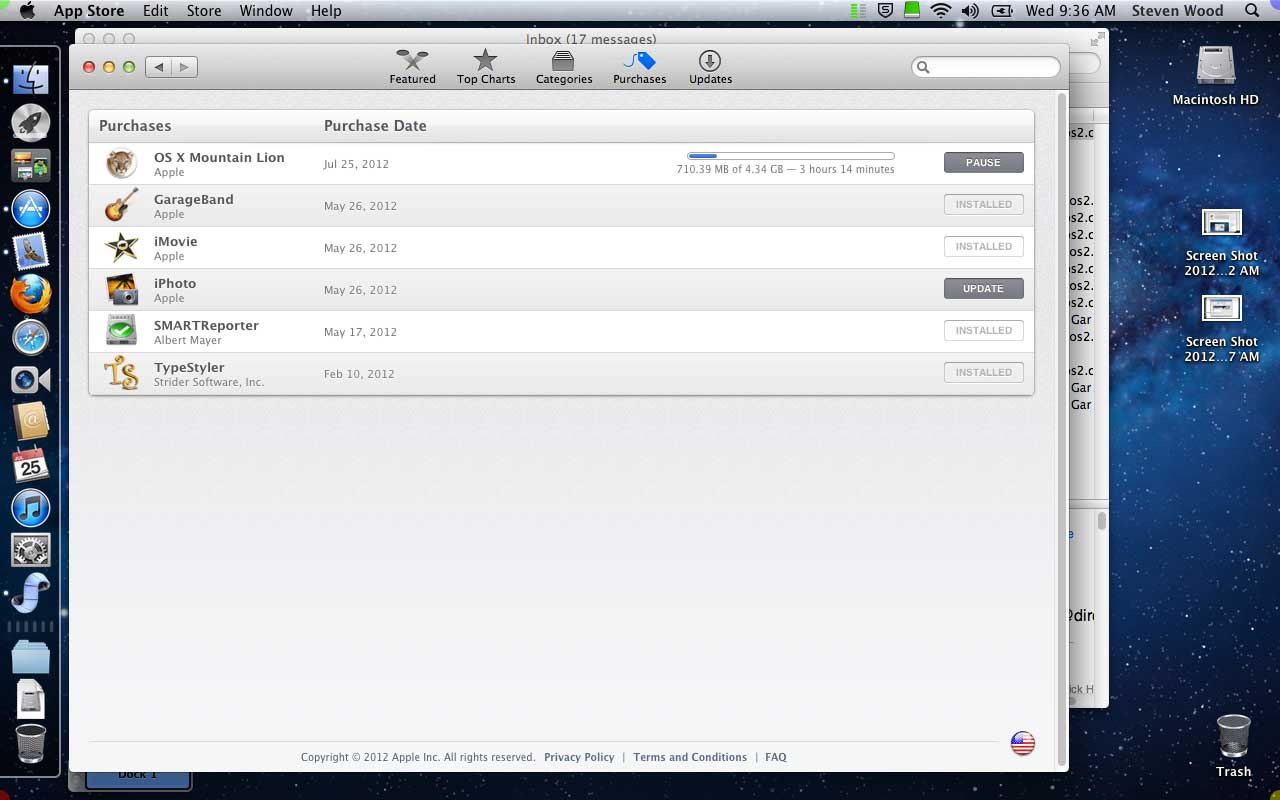1280x800 pixels.
Task: Click the iMovie star icon
Action: point(121,247)
